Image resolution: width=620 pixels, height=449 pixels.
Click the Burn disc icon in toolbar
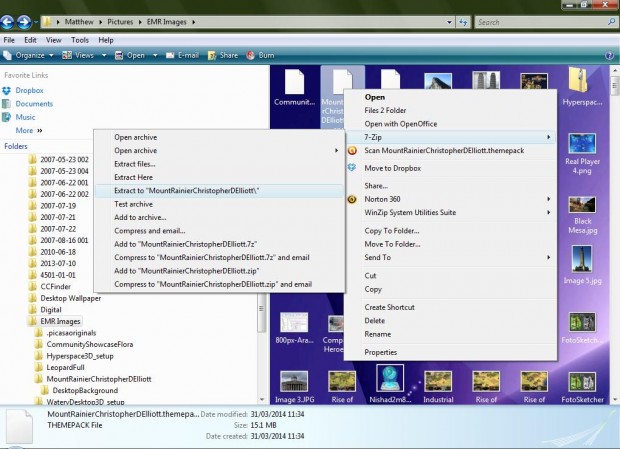(x=250, y=55)
